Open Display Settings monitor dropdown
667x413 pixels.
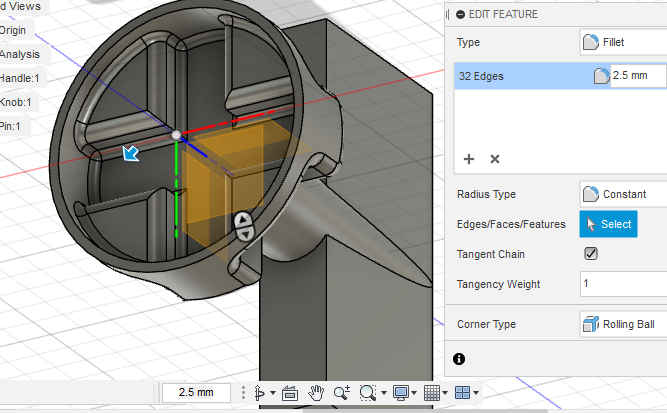pos(404,393)
